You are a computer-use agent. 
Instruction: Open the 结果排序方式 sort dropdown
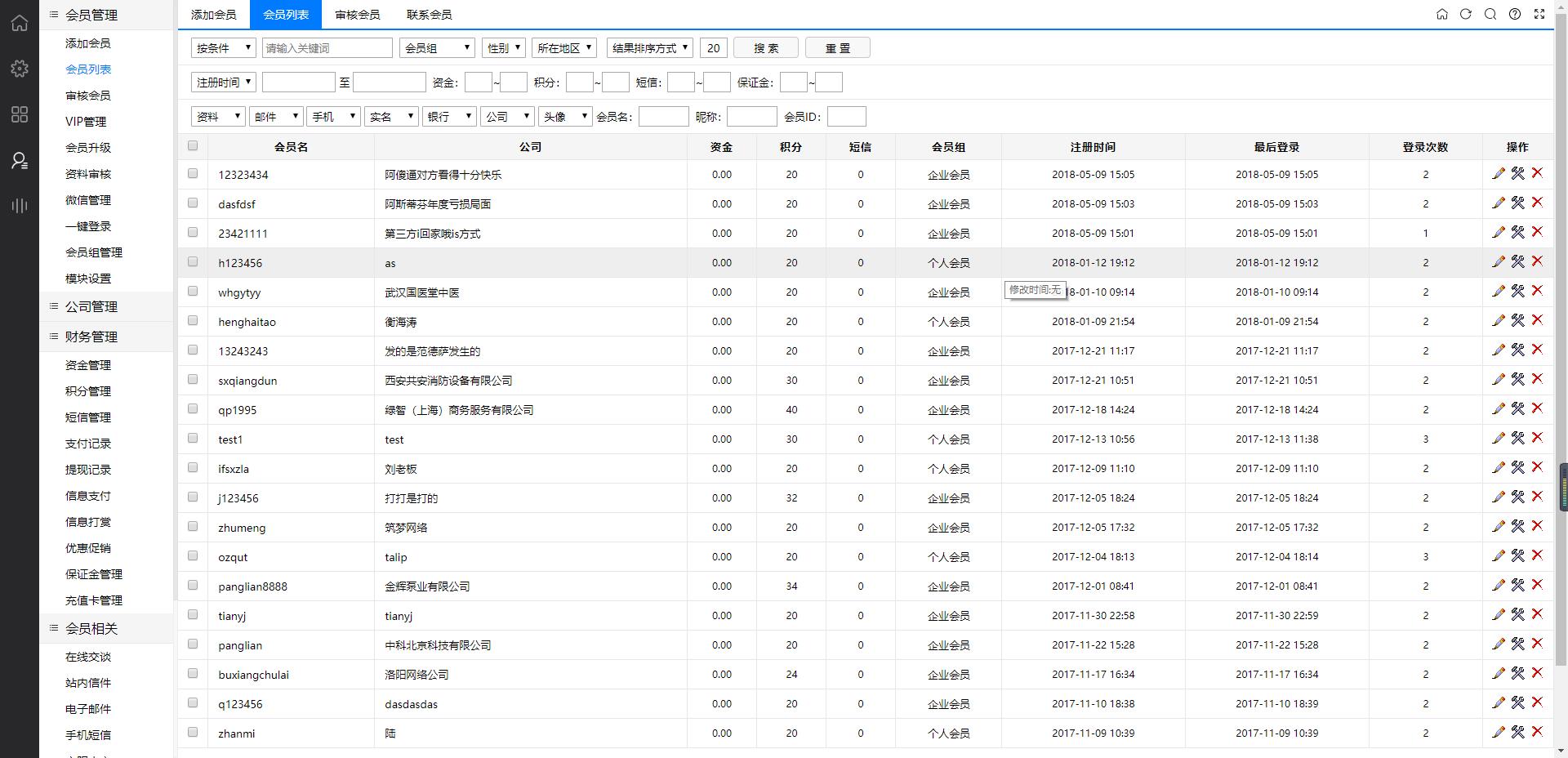(650, 48)
